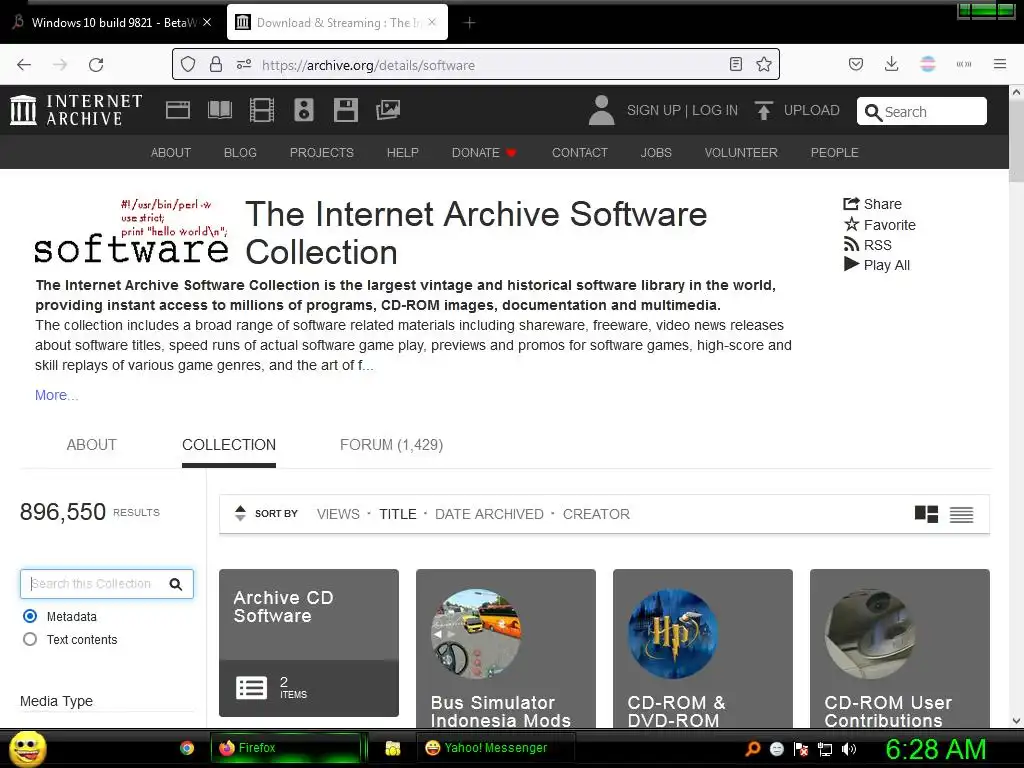Image resolution: width=1024 pixels, height=768 pixels.
Task: Open the Internet Archive home logo
Action: [76, 110]
